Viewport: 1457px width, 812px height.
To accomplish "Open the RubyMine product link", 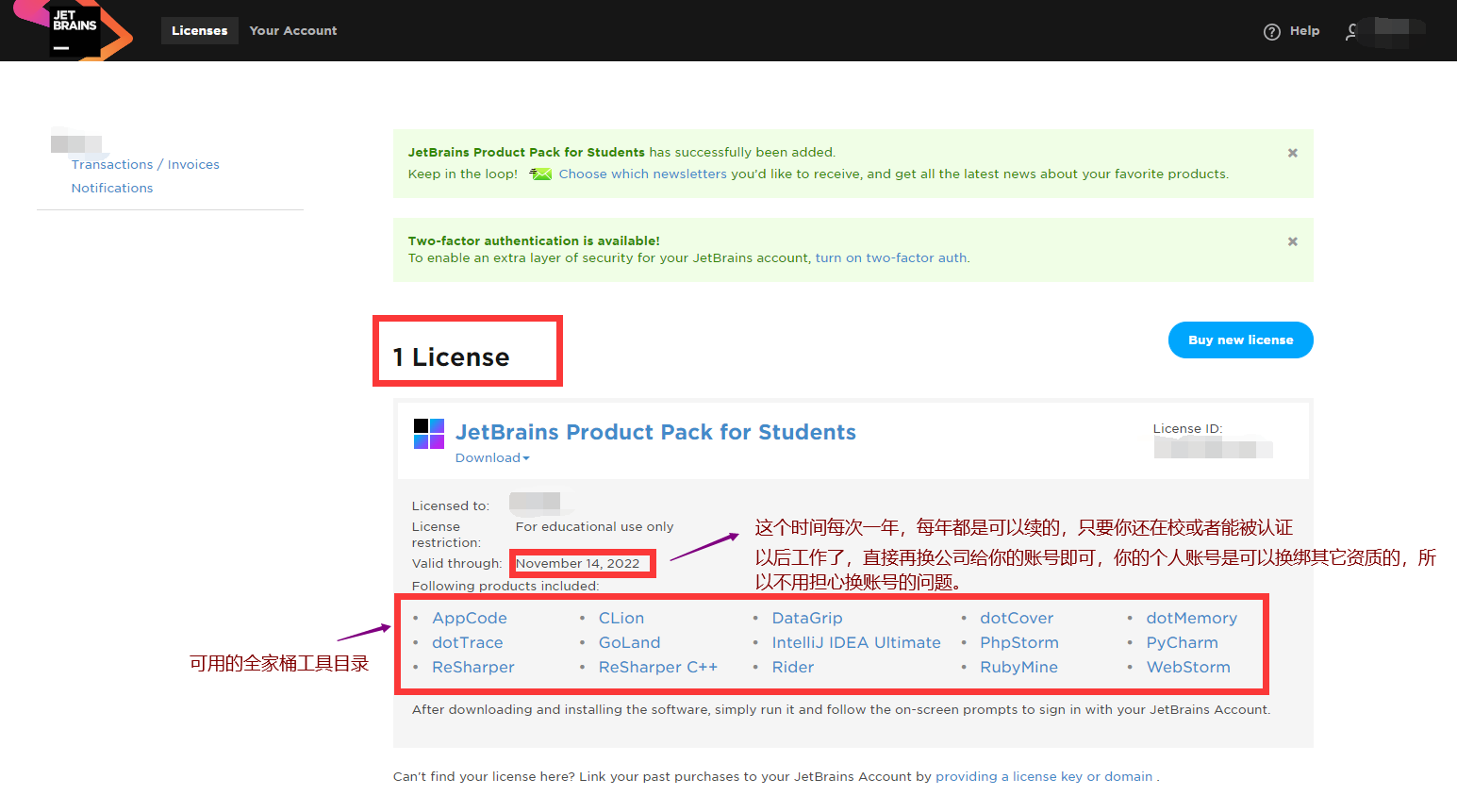I will pos(1019,667).
